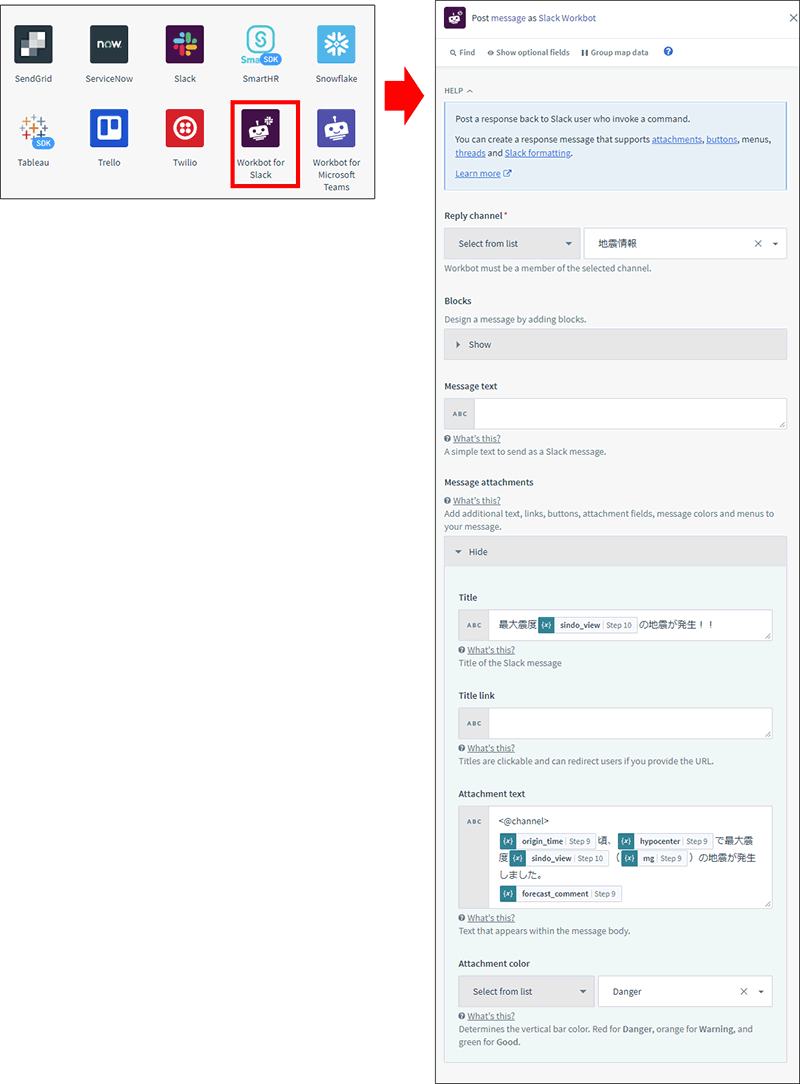Open the Tableau SDK connector icon
Viewport: 800px width, 1084px height.
coord(34,129)
